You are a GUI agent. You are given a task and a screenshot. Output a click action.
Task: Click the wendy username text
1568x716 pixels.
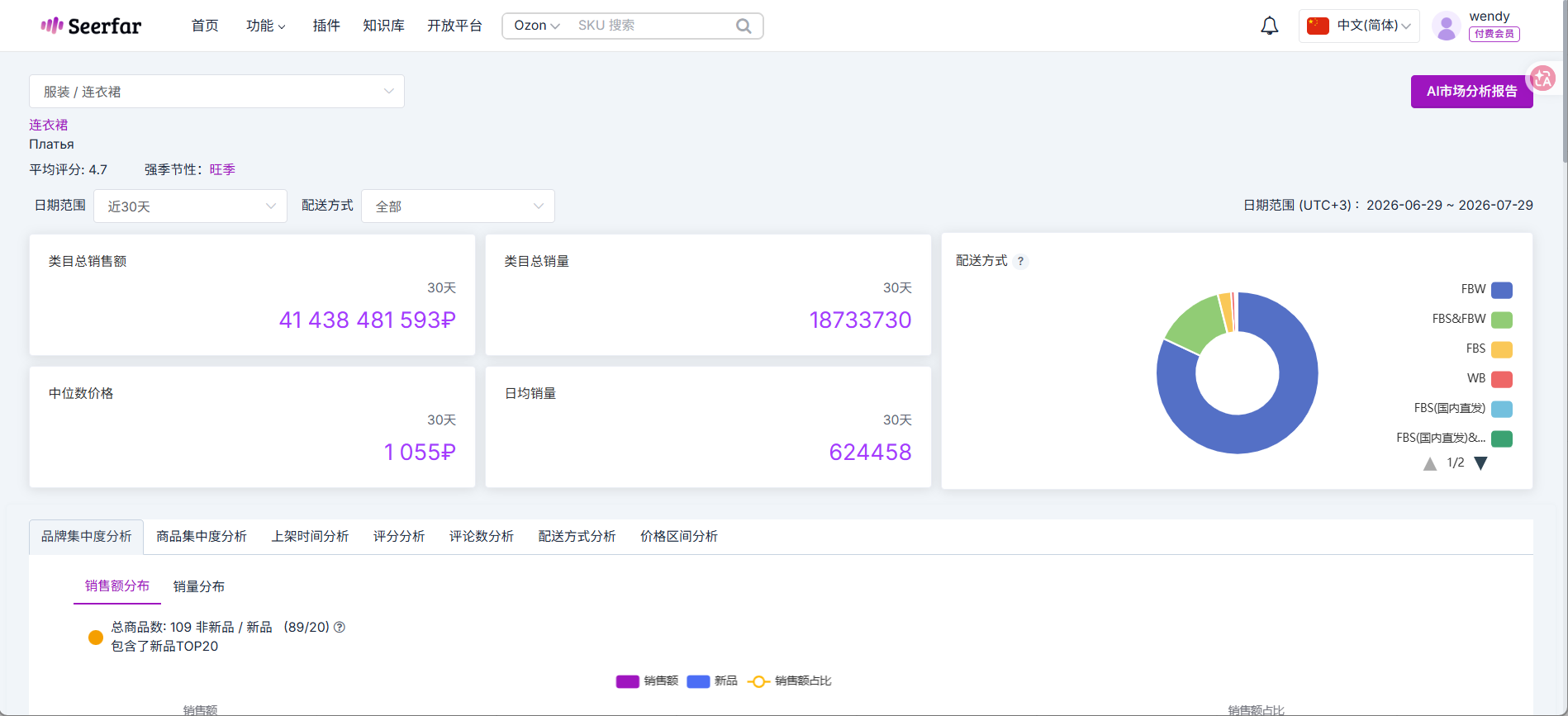point(1490,17)
